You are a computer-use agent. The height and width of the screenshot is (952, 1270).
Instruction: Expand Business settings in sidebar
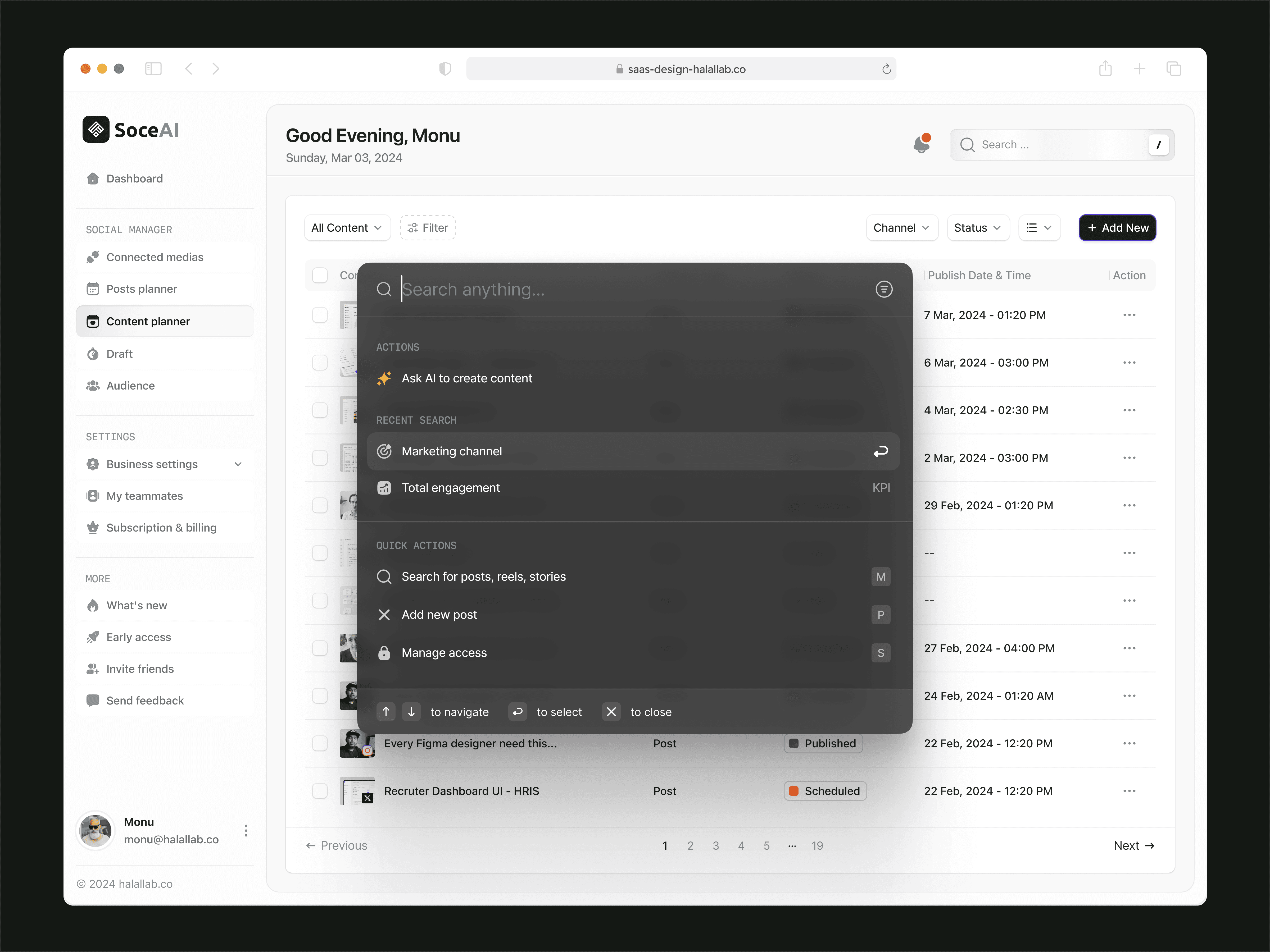coord(238,464)
